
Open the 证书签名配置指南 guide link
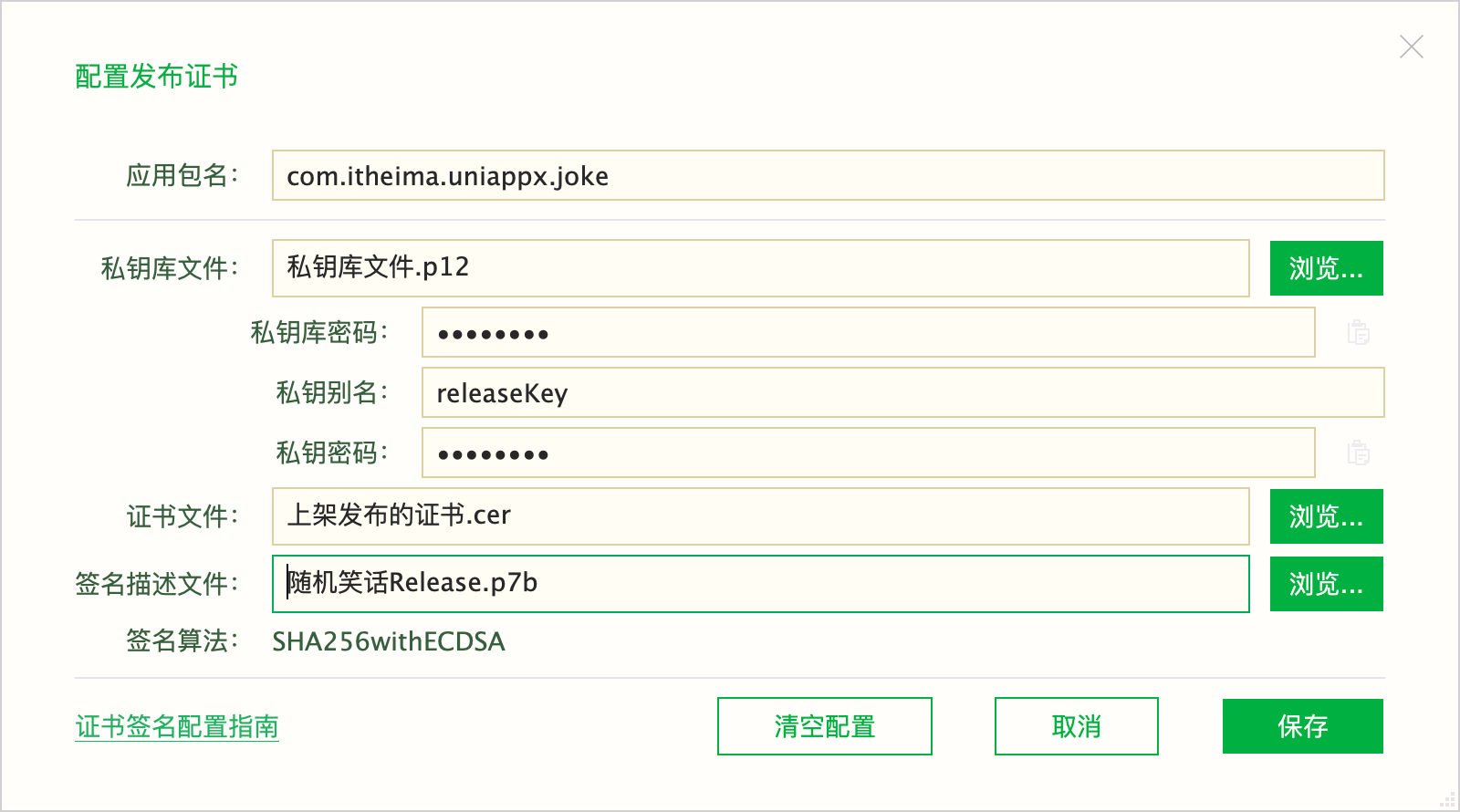(176, 727)
